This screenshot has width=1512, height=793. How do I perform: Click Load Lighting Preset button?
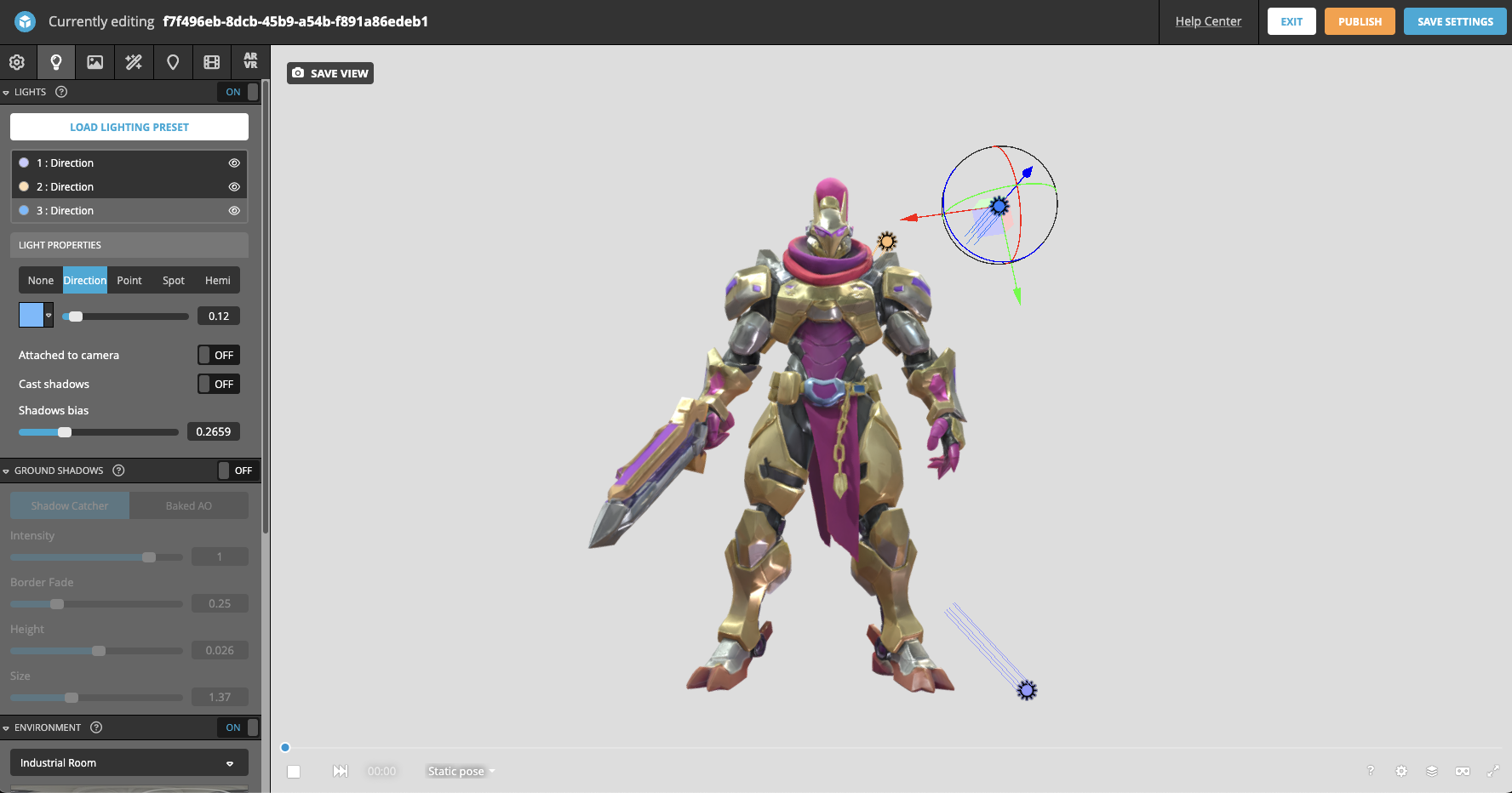(129, 127)
